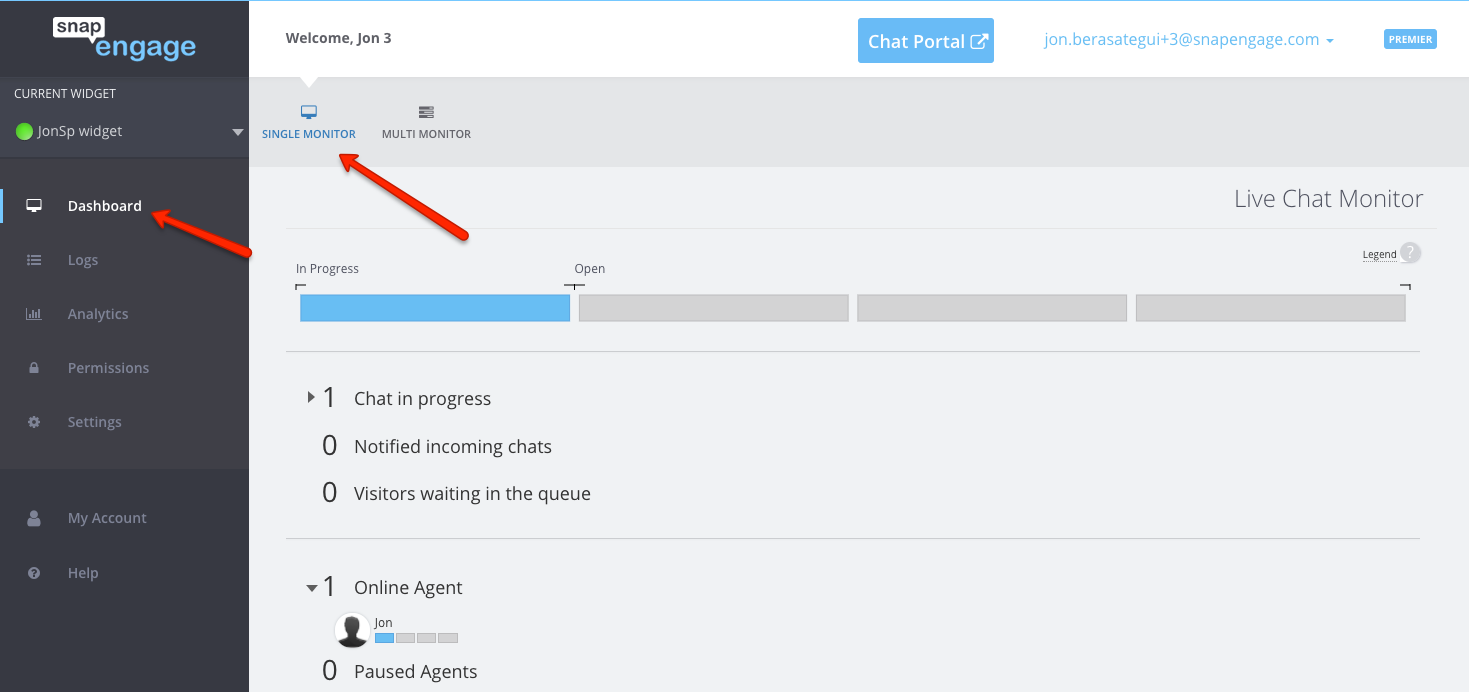Image resolution: width=1469 pixels, height=692 pixels.
Task: Open the Chat Portal button
Action: coord(926,41)
